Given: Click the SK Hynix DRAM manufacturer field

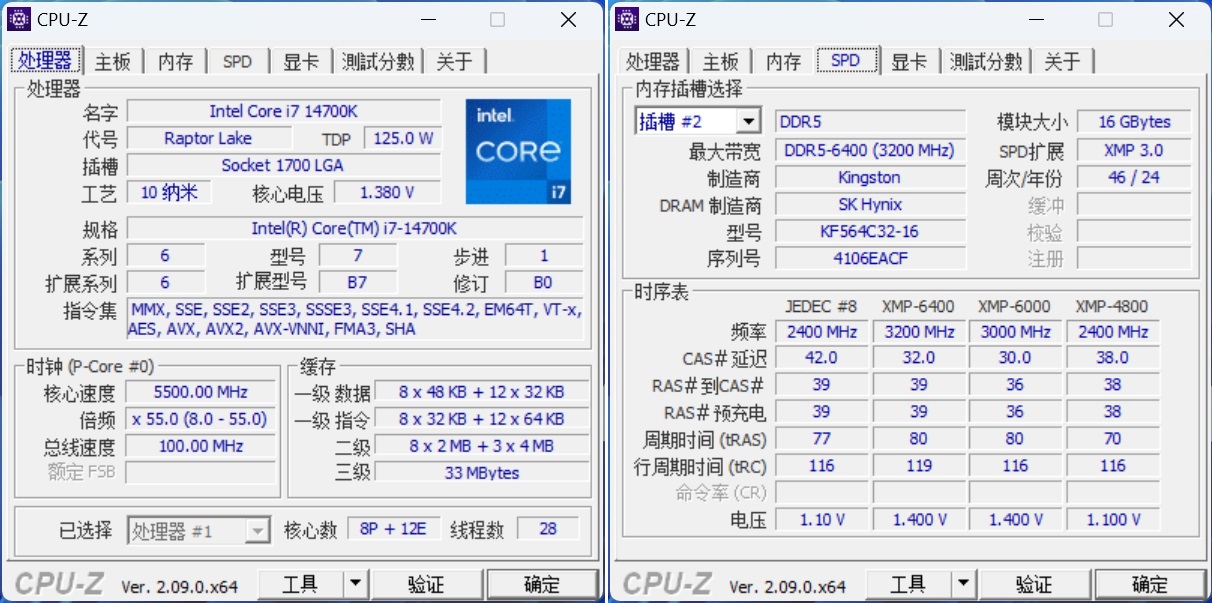Looking at the screenshot, I should pos(870,204).
